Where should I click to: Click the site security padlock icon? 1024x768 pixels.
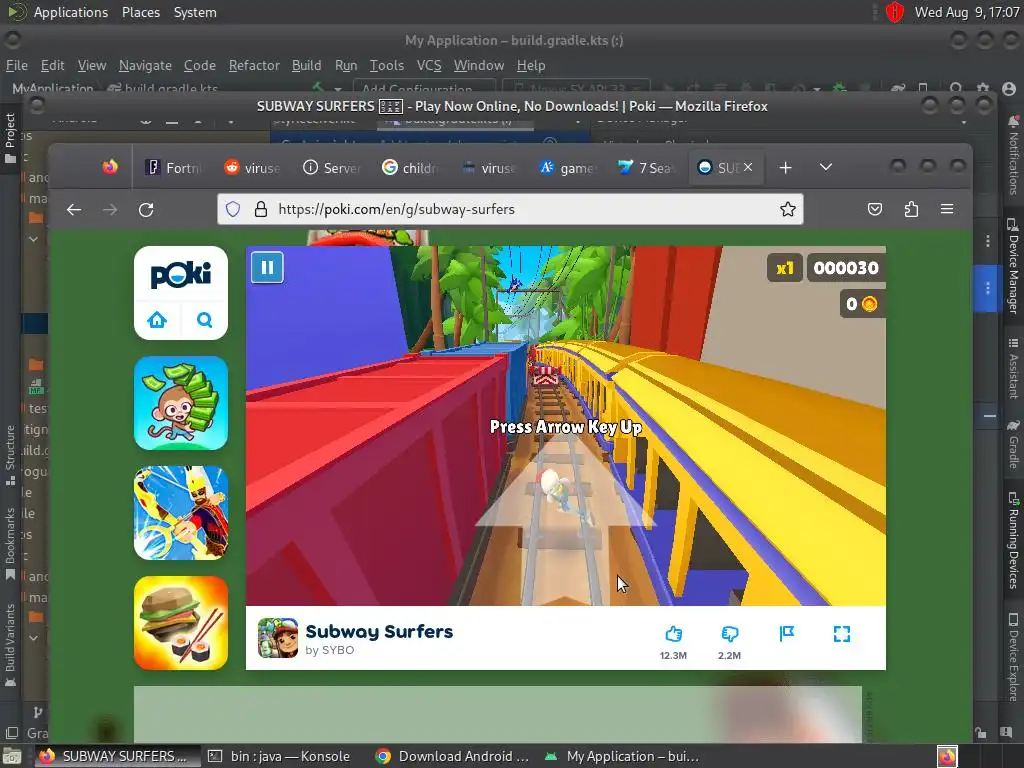[261, 209]
